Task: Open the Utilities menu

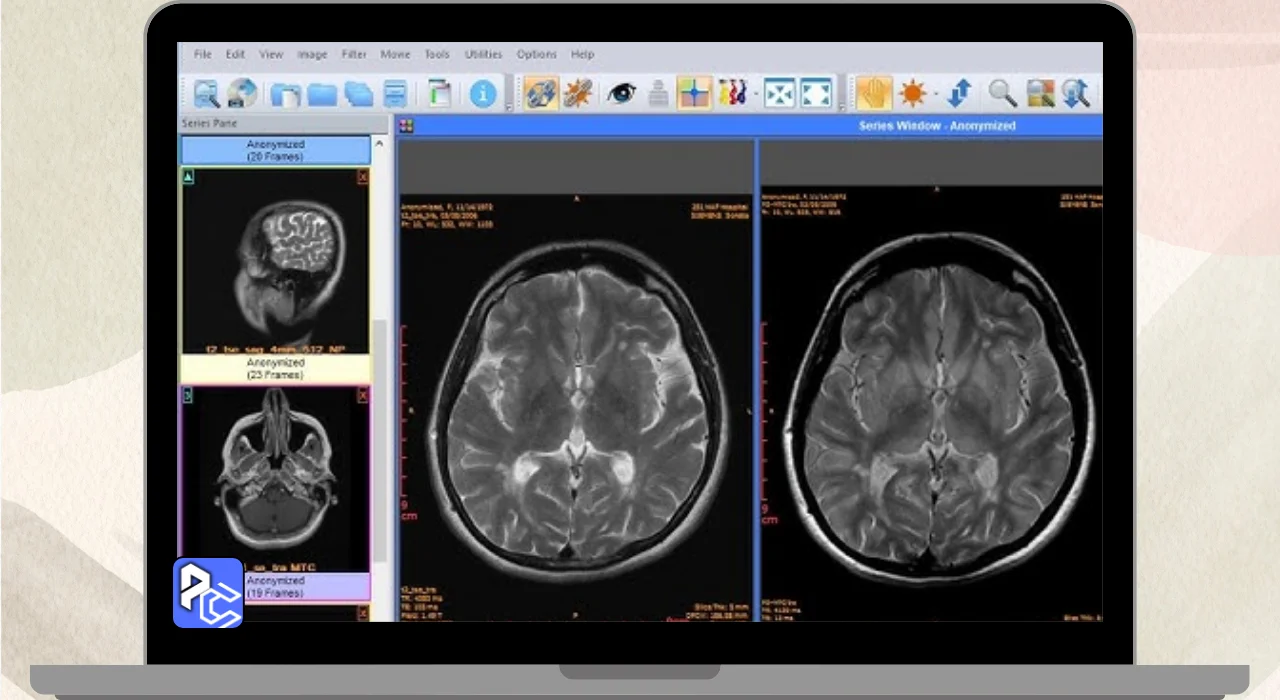Action: click(x=484, y=54)
